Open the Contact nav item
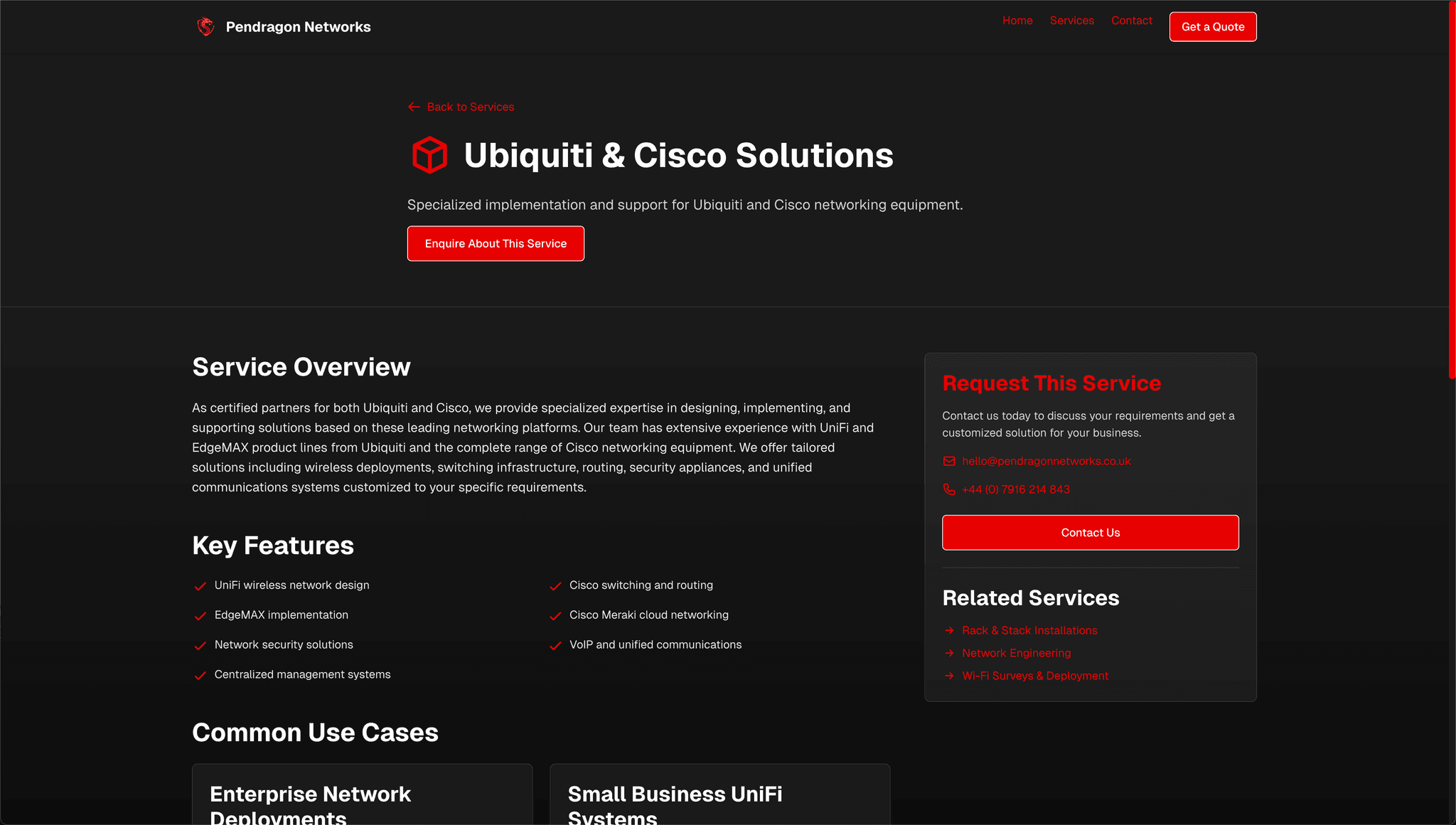1456x825 pixels. tap(1131, 21)
